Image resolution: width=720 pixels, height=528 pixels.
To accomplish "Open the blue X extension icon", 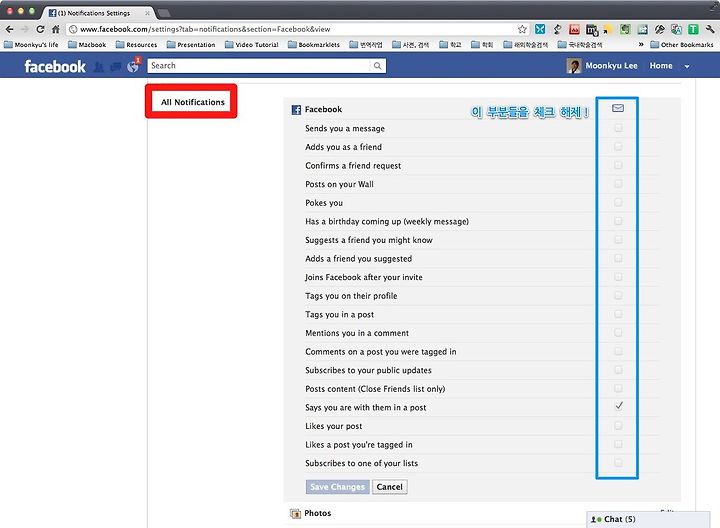I will 540,29.
